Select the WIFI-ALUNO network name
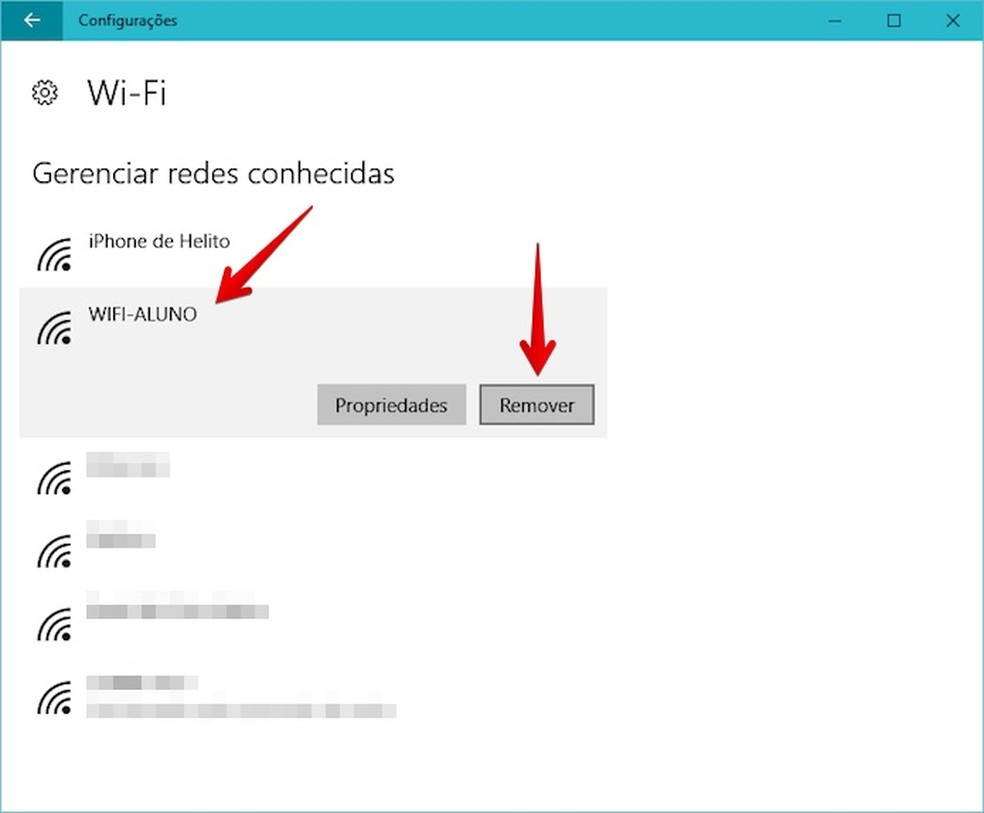 pos(142,314)
